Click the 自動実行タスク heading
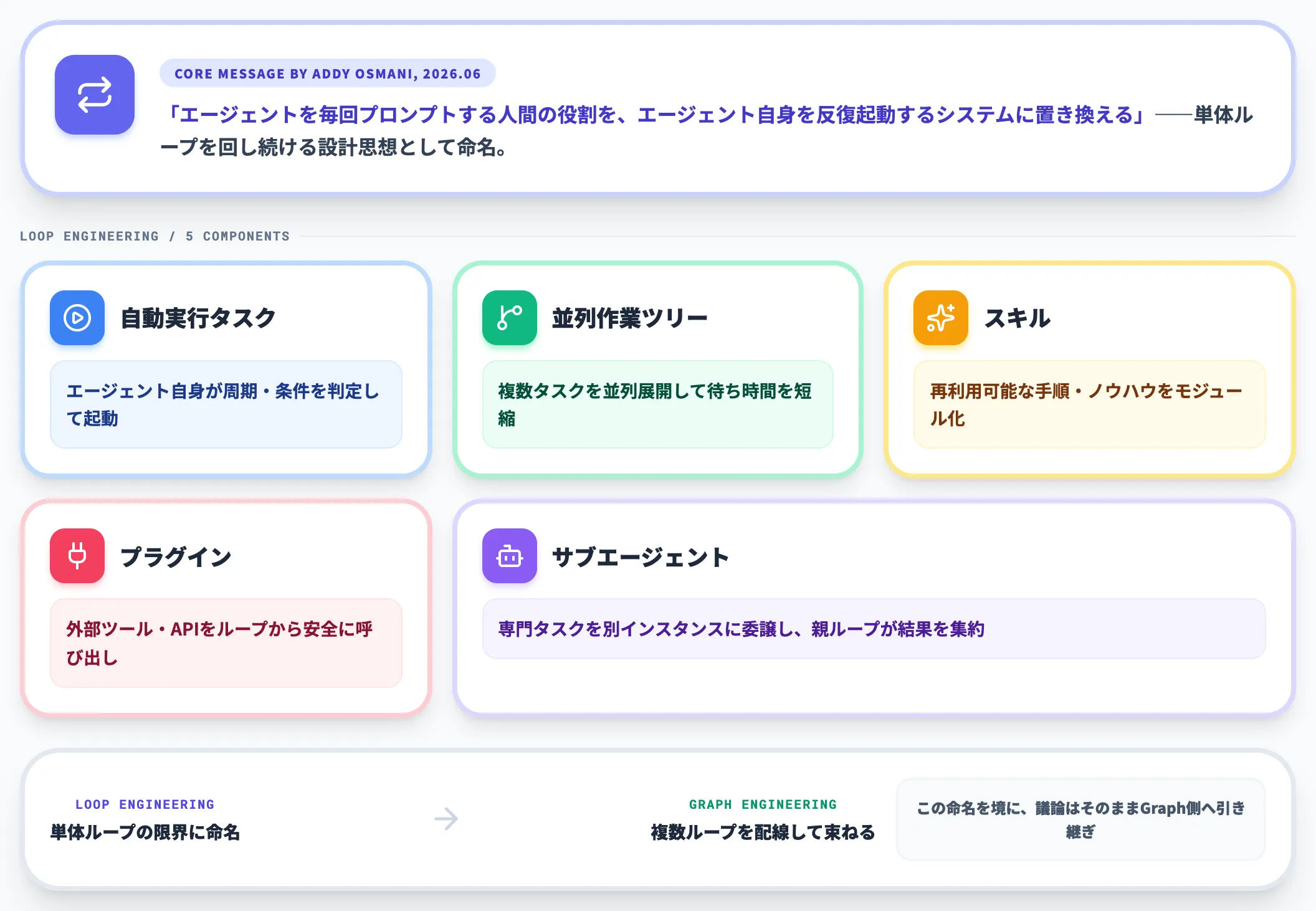 [x=198, y=318]
